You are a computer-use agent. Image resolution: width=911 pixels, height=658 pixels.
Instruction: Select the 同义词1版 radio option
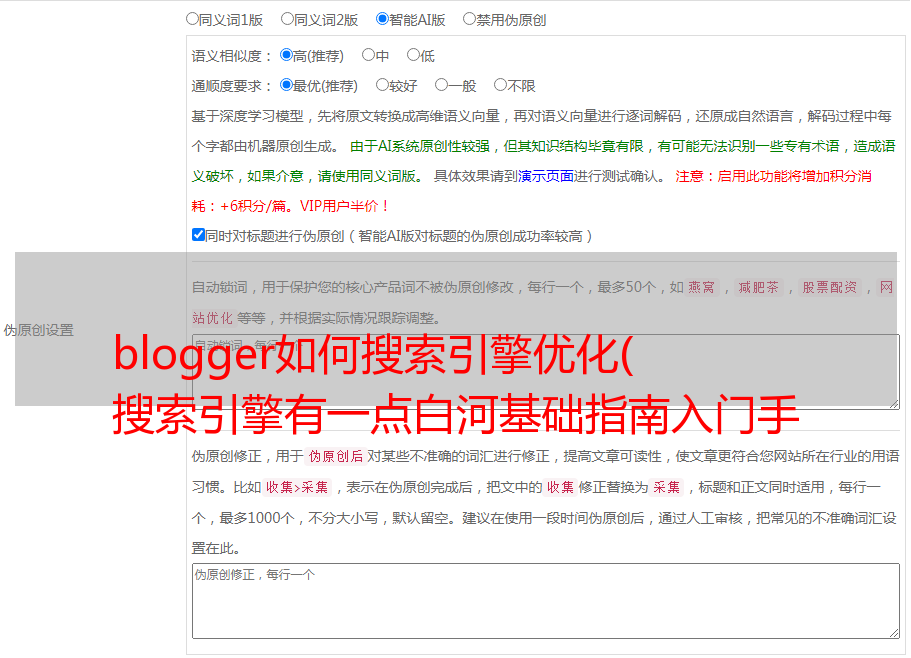coord(192,19)
